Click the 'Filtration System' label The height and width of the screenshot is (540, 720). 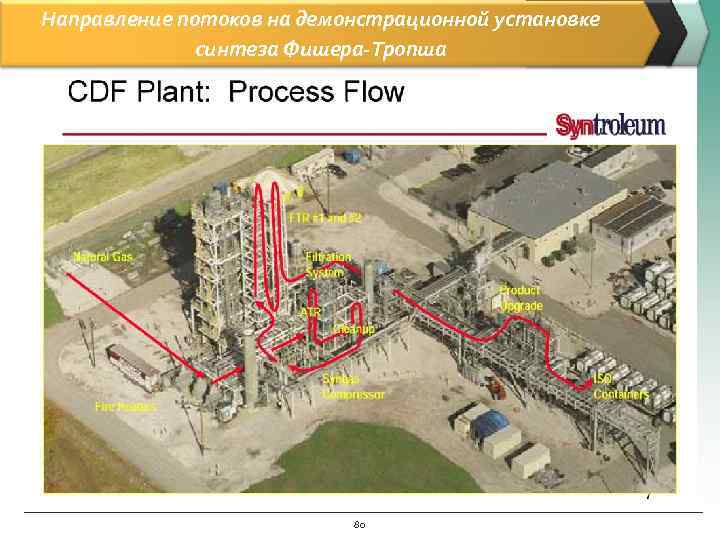pyautogui.click(x=328, y=265)
